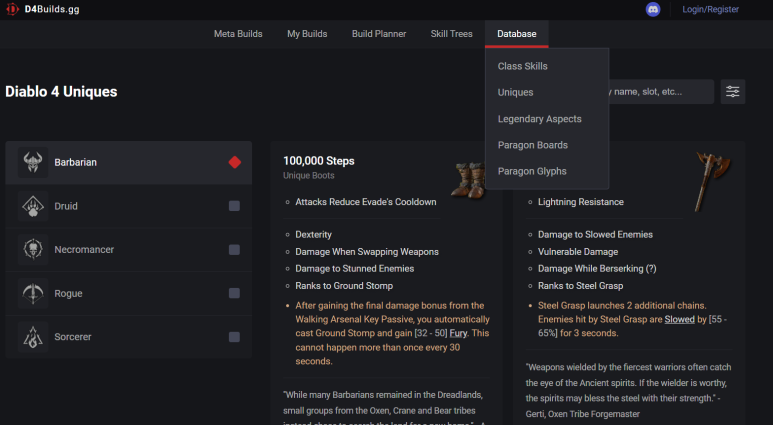Click Damage to Slowed Enemies affix
The image size is (773, 425).
click(595, 235)
